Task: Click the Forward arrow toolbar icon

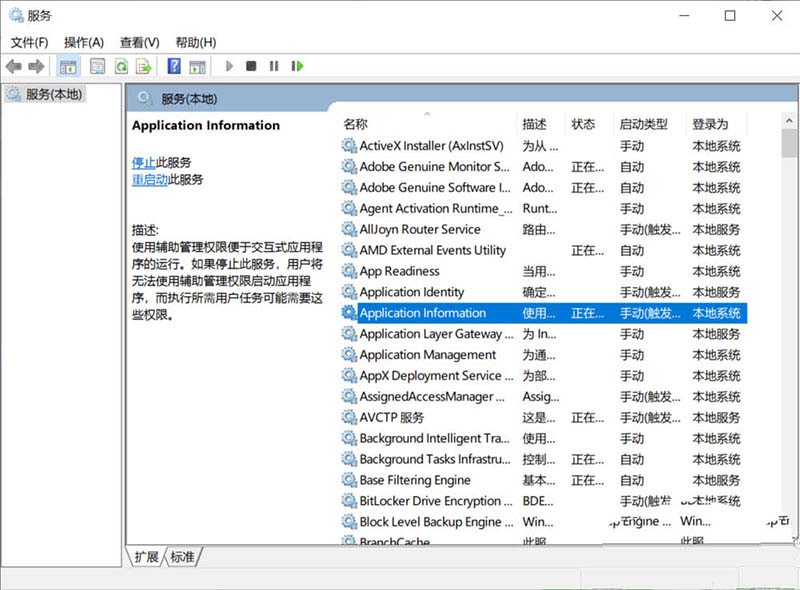Action: coord(36,66)
